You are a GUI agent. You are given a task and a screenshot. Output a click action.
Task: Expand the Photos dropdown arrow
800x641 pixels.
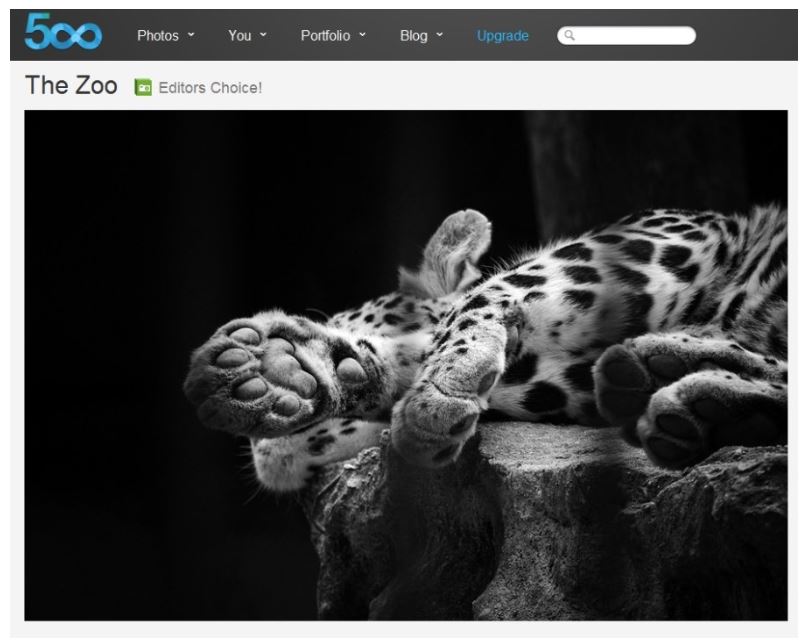[x=191, y=35]
